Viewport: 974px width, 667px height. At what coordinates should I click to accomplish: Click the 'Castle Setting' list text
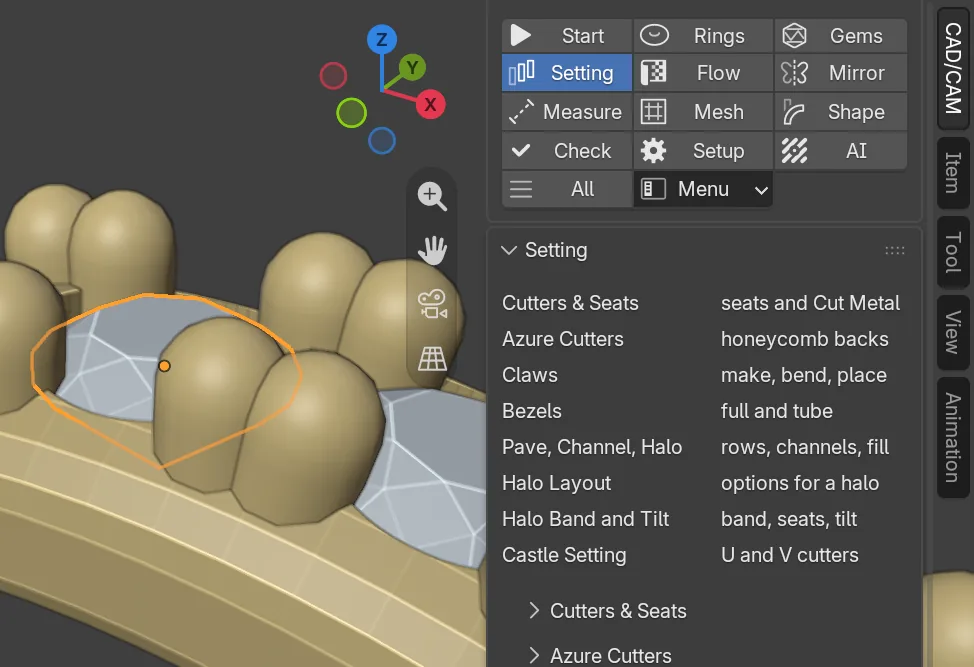(x=564, y=555)
